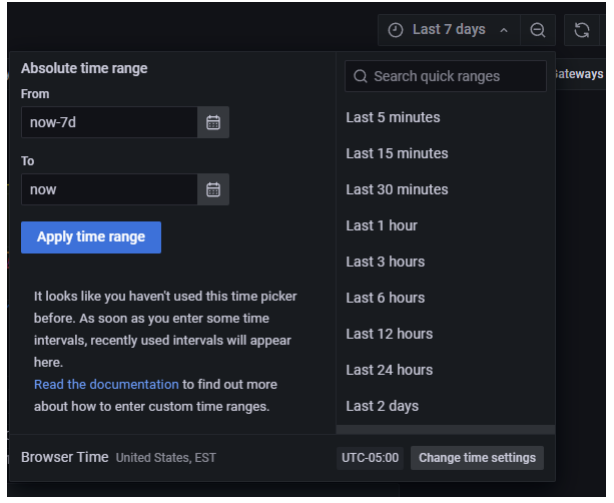Open calendar for To date field
Screen dimensions: 614x503
[213, 189]
